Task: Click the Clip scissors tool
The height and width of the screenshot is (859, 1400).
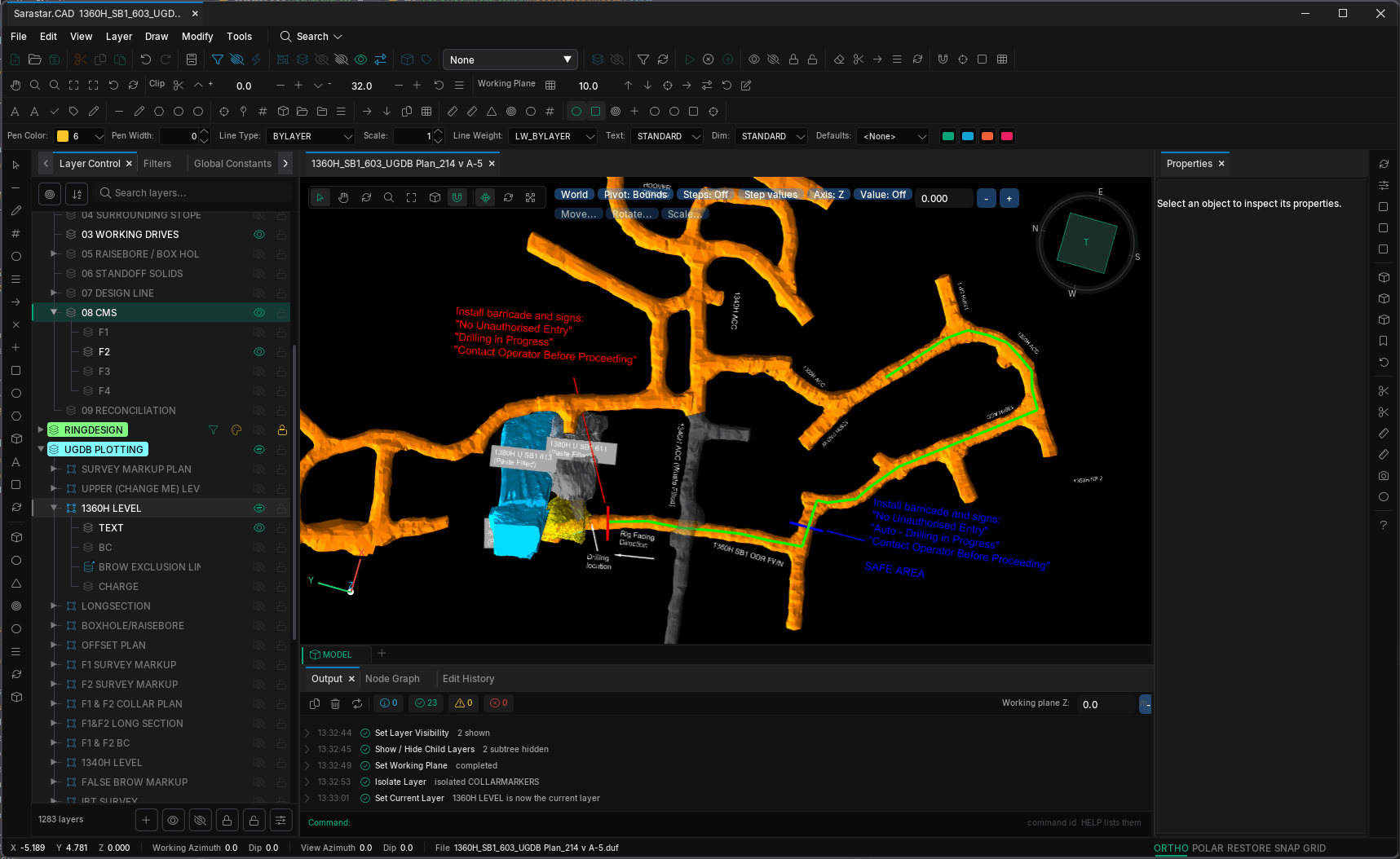Action: click(179, 86)
